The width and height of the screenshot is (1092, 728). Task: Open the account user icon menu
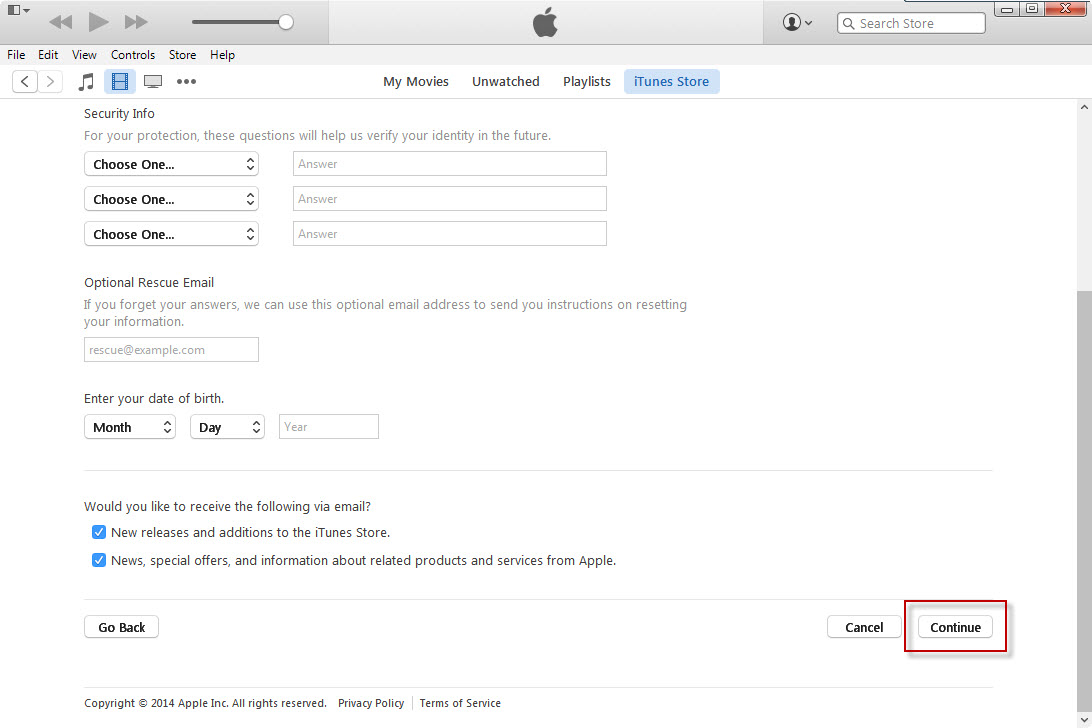[797, 22]
